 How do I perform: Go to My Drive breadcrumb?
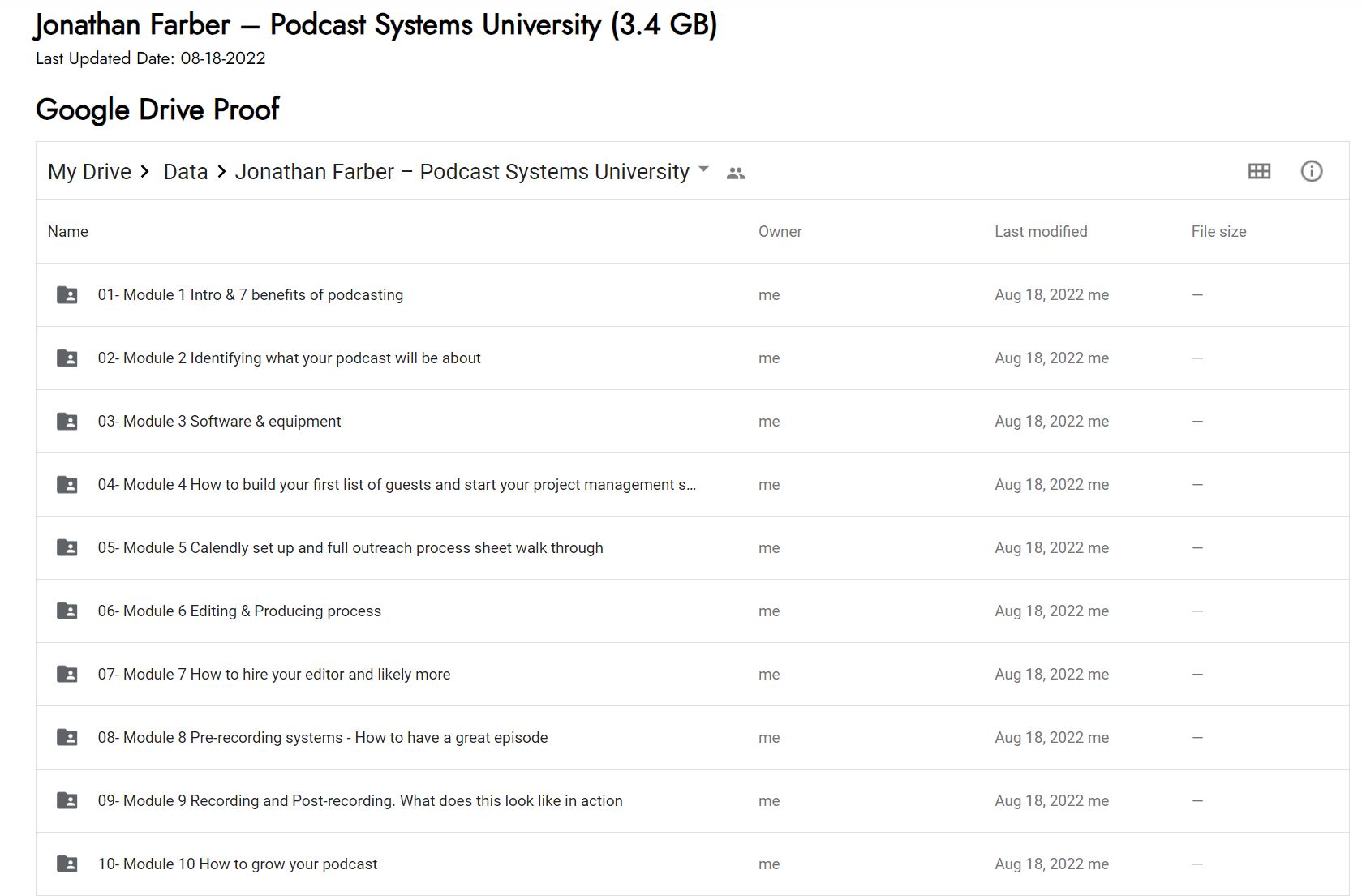[89, 172]
